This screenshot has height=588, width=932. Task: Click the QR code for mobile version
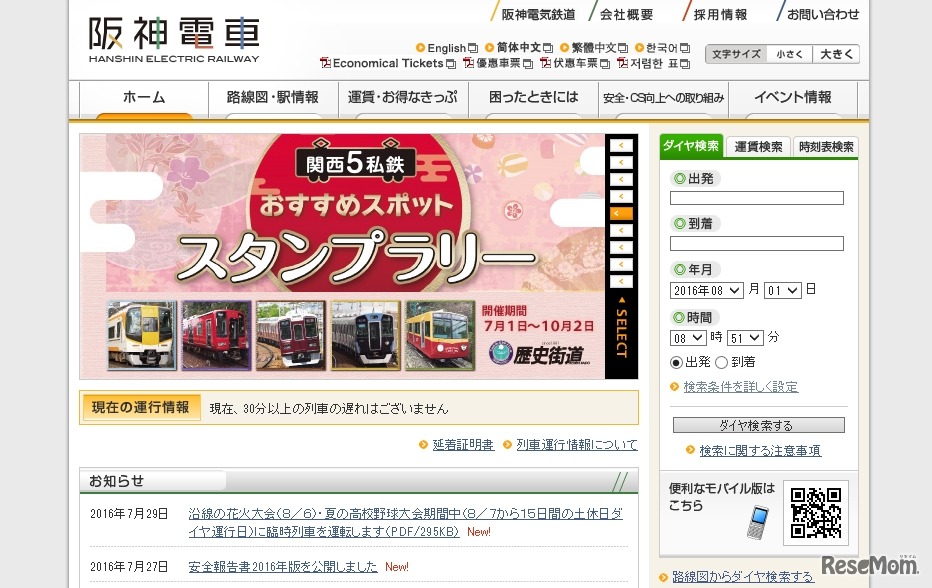click(x=816, y=512)
